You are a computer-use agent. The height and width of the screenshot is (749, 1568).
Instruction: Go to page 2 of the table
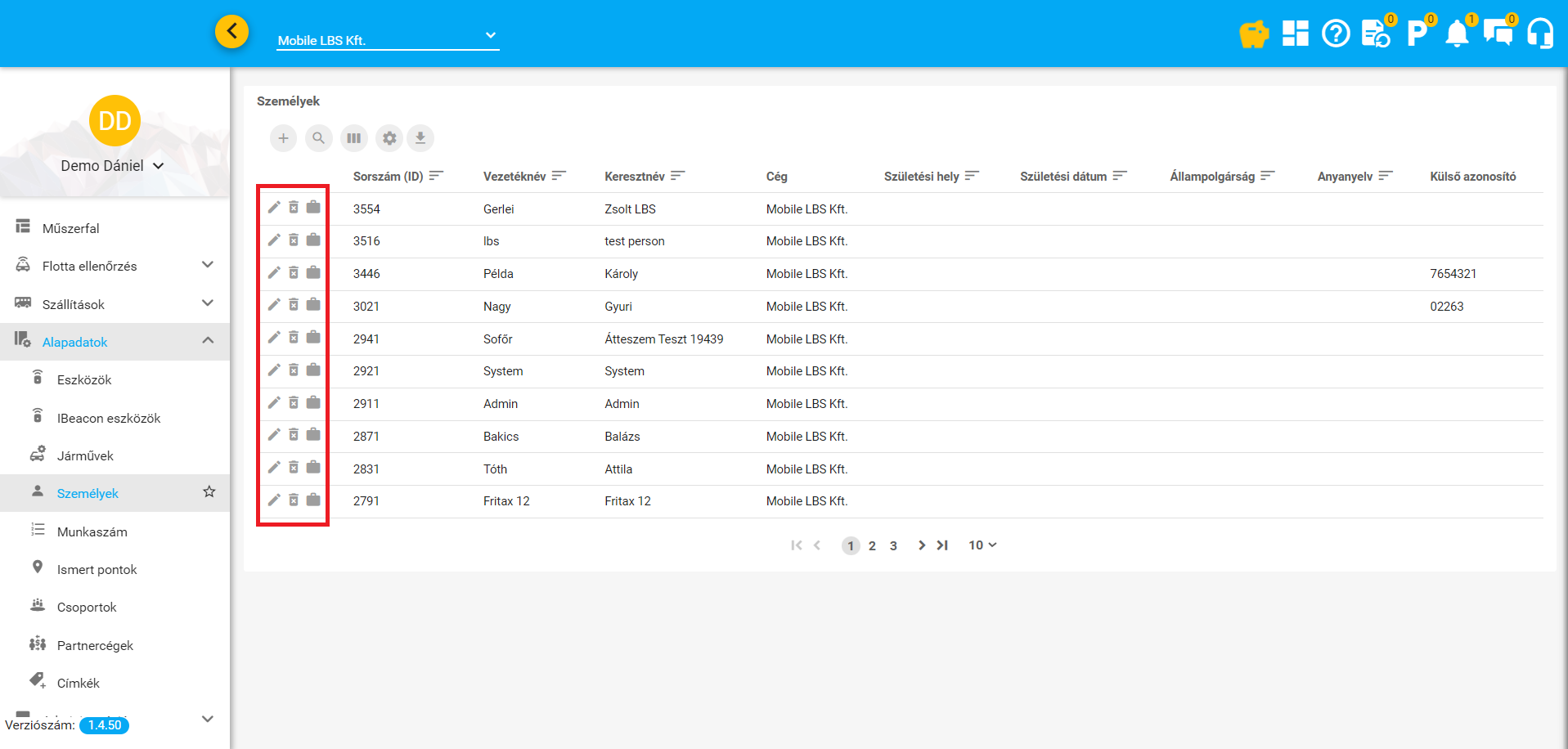tap(872, 546)
